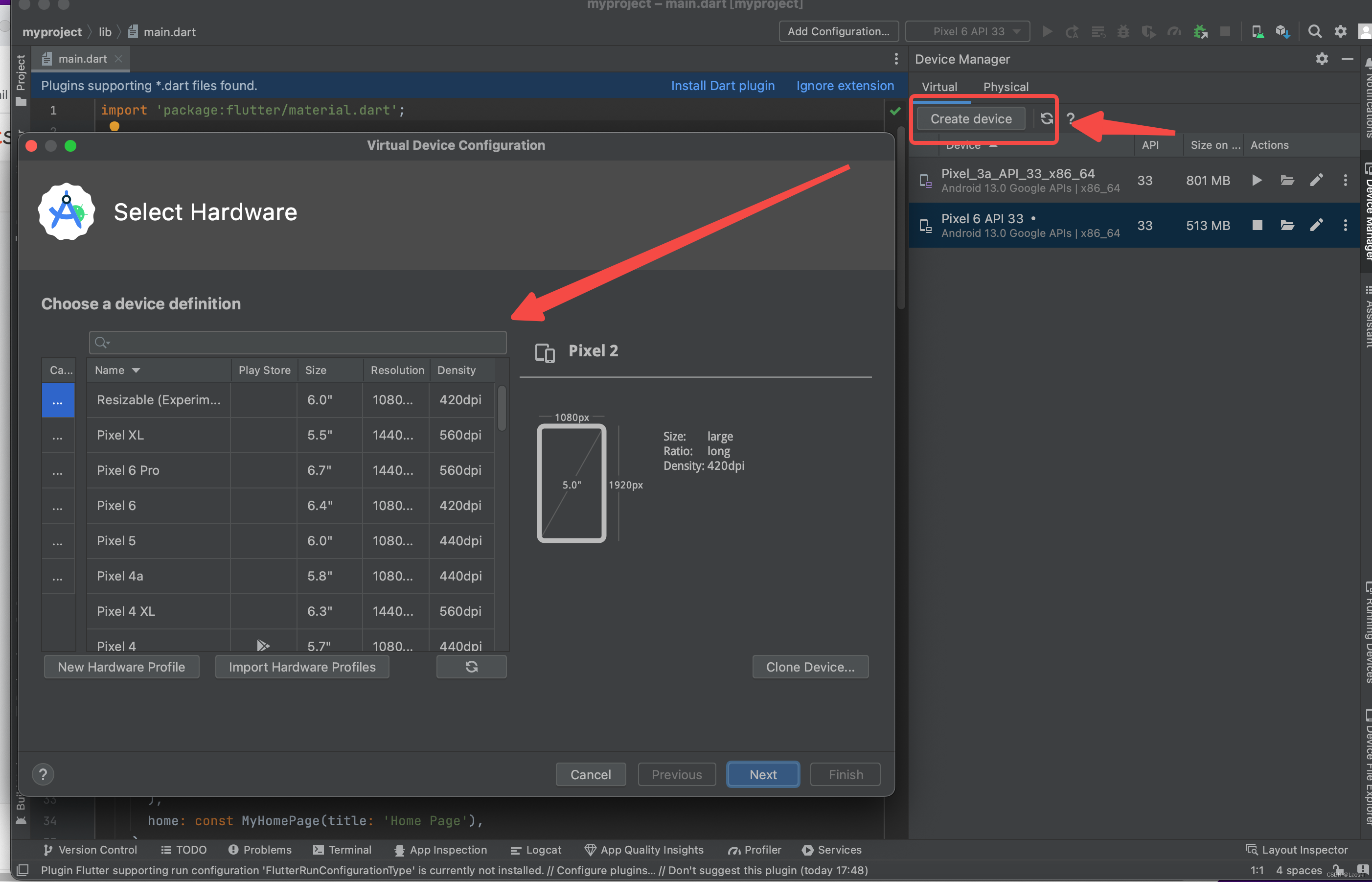Open Pixel 6 API 33 device dropdown

(x=968, y=31)
